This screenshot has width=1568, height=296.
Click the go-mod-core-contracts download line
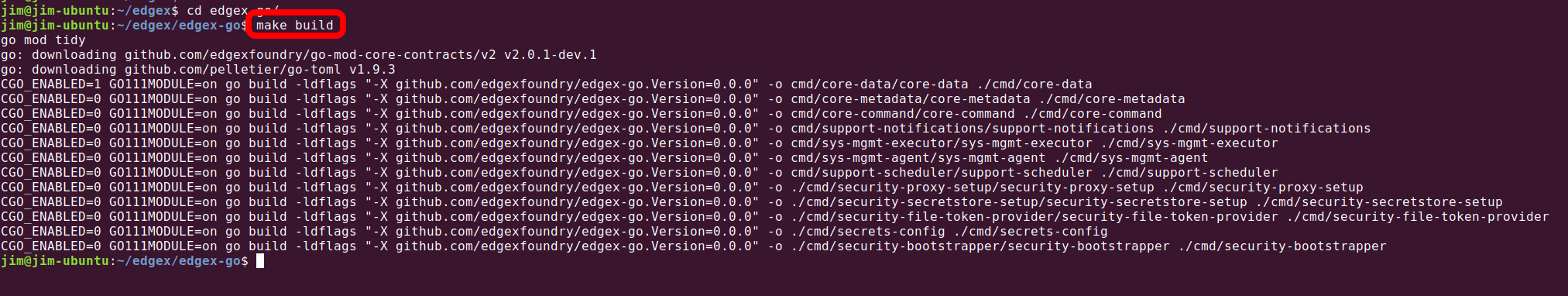click(x=299, y=54)
